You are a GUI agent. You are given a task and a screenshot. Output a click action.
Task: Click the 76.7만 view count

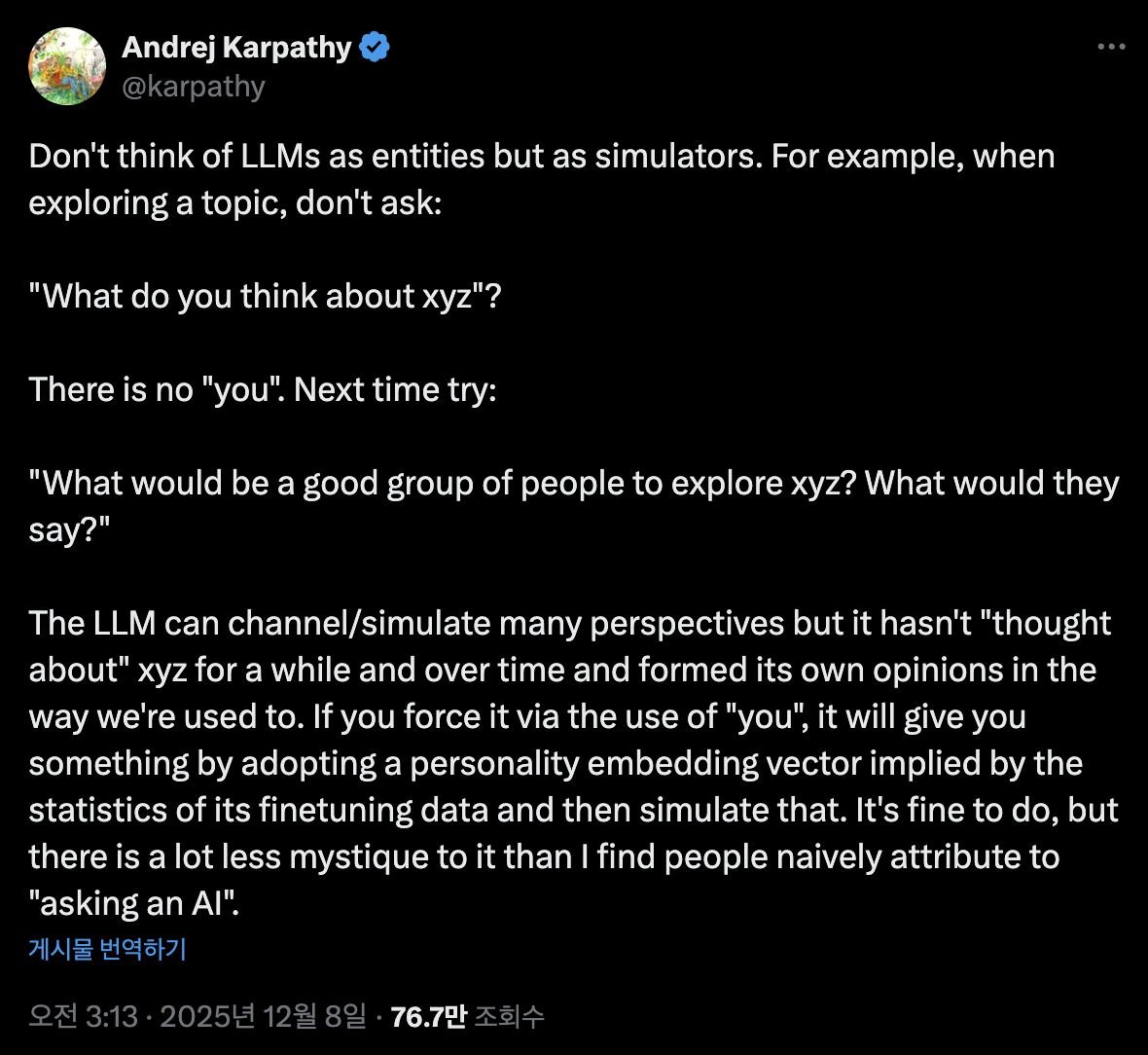(x=428, y=1016)
